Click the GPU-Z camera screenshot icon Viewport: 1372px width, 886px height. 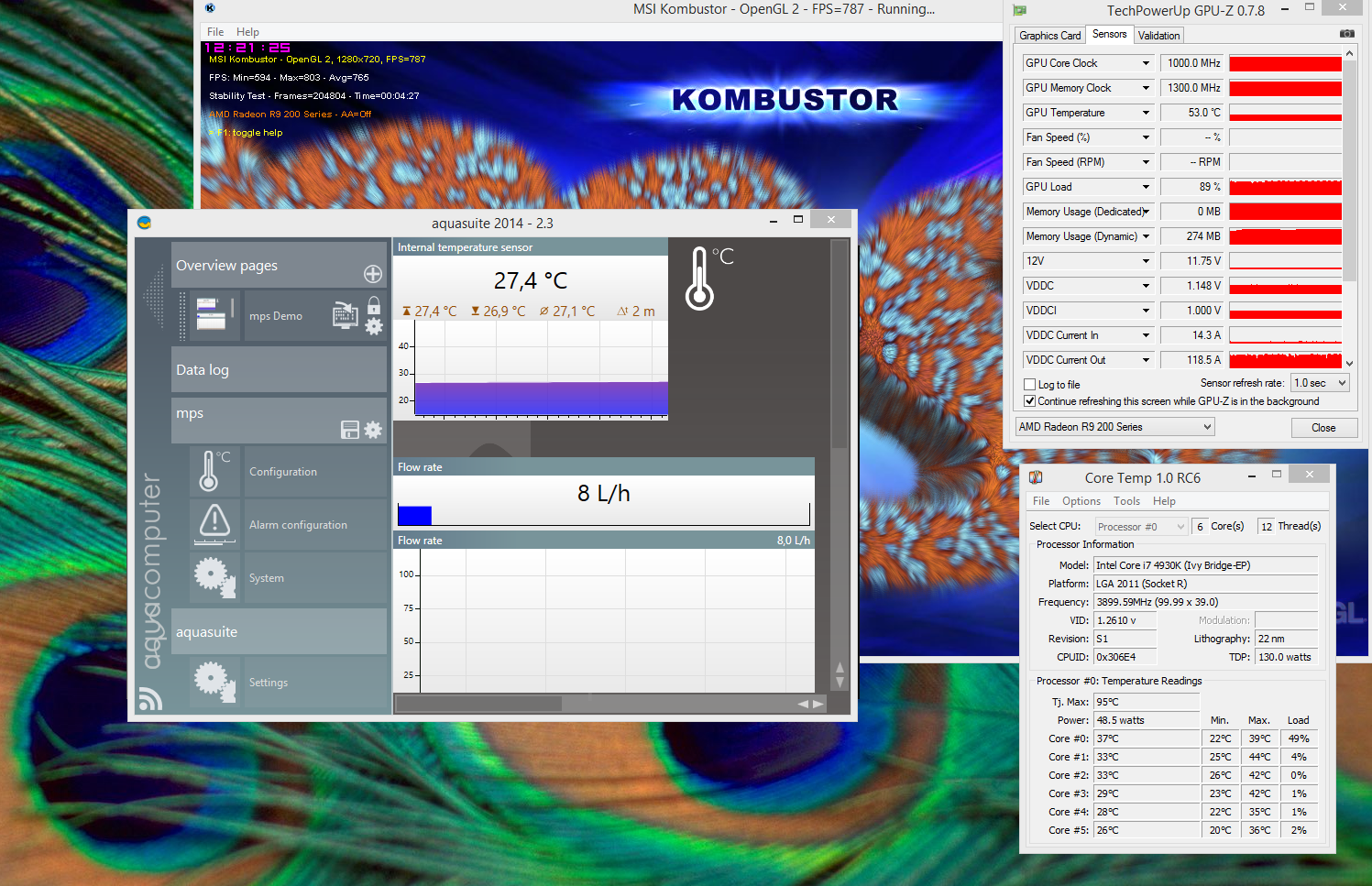1346,34
